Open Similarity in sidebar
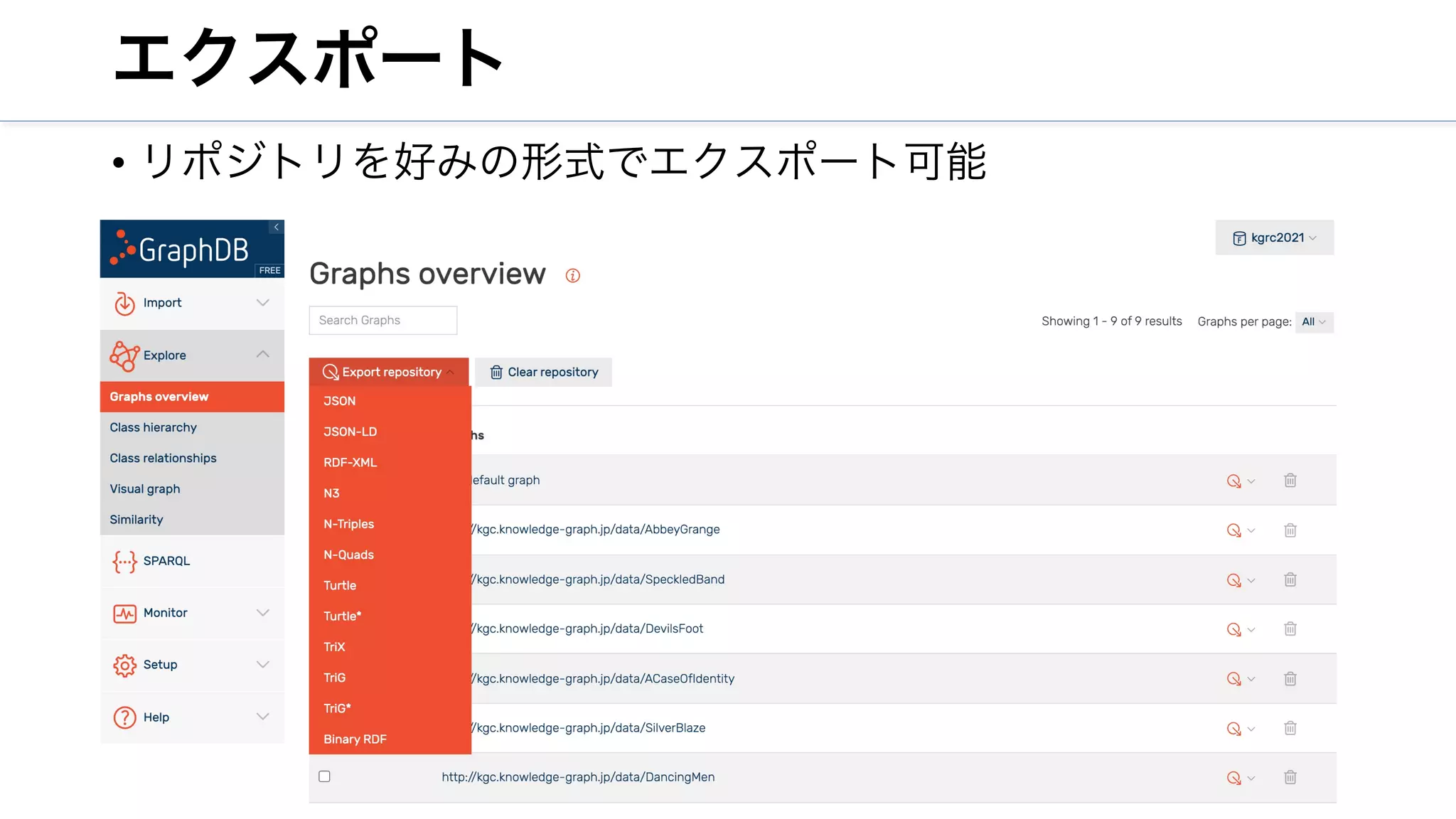The image size is (1456, 819). [192, 520]
